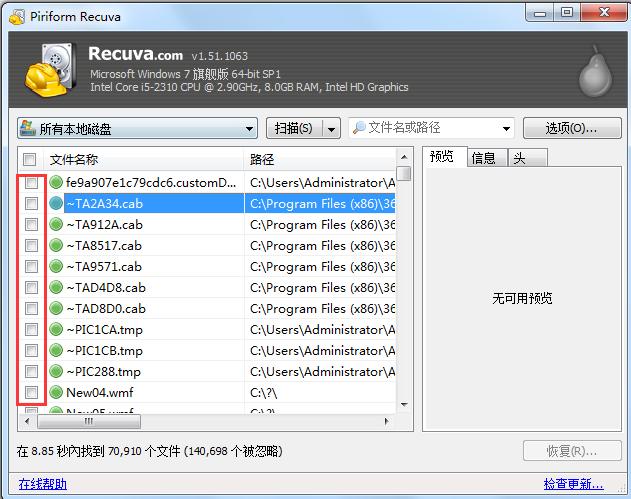Expand the 文件名或路径 filter dropdown arrow
This screenshot has width=631, height=499.
pos(506,129)
